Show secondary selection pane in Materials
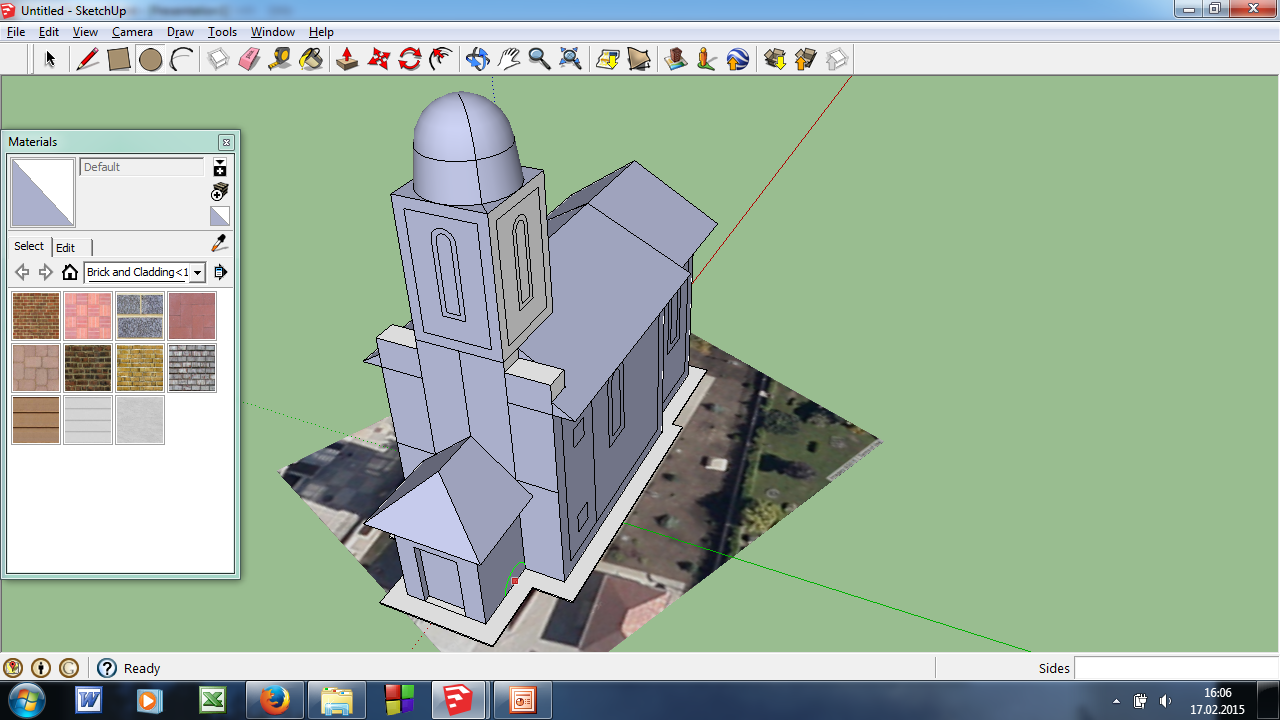This screenshot has width=1280, height=720. coord(220,167)
